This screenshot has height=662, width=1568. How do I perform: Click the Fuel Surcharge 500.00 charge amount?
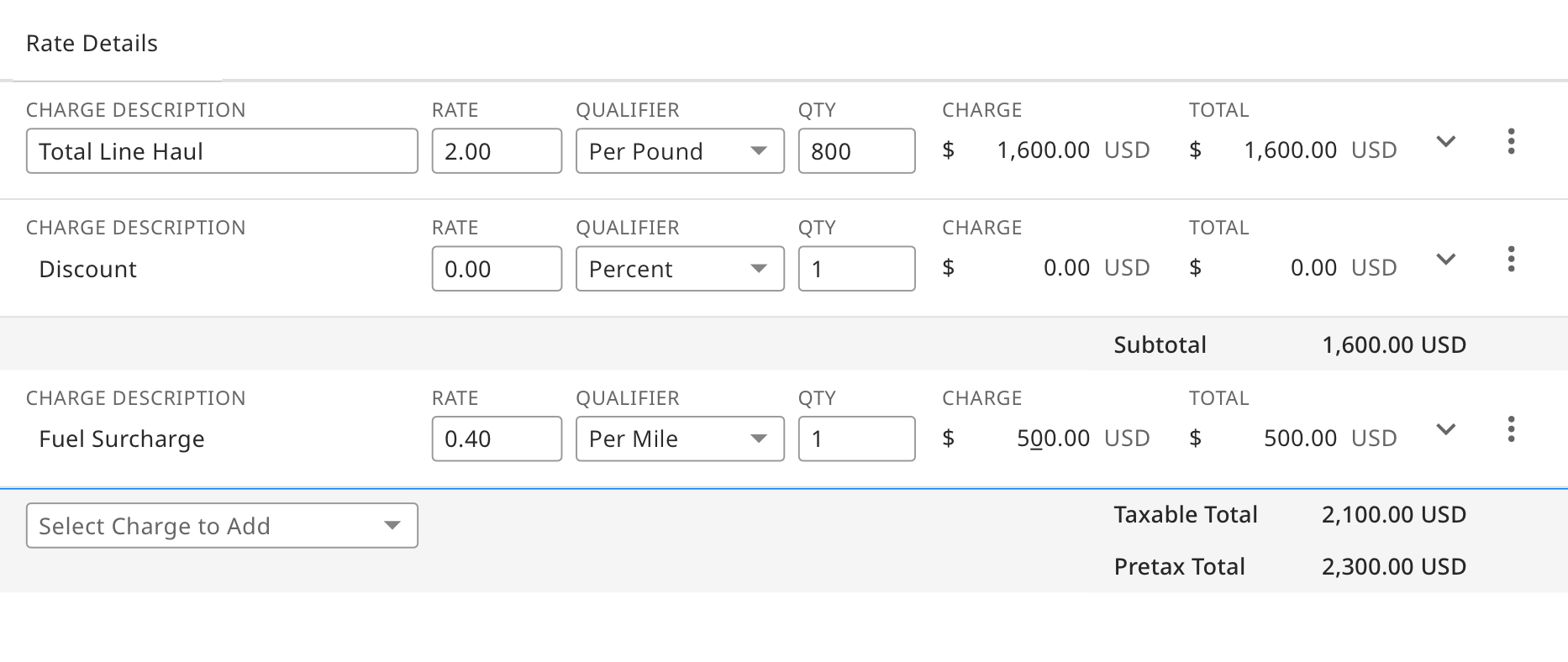[x=1053, y=438]
